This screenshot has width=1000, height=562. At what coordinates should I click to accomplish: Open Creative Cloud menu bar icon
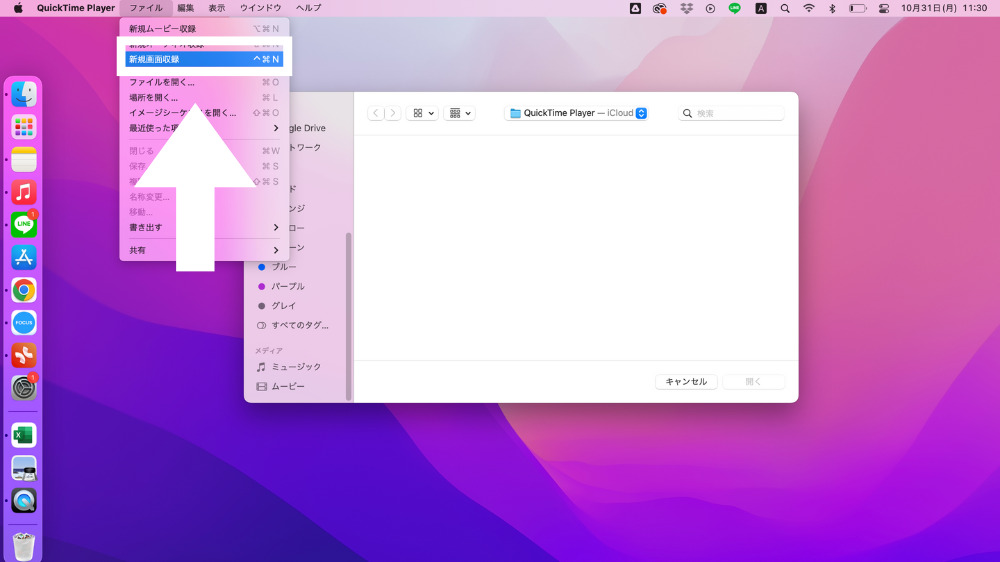659,8
